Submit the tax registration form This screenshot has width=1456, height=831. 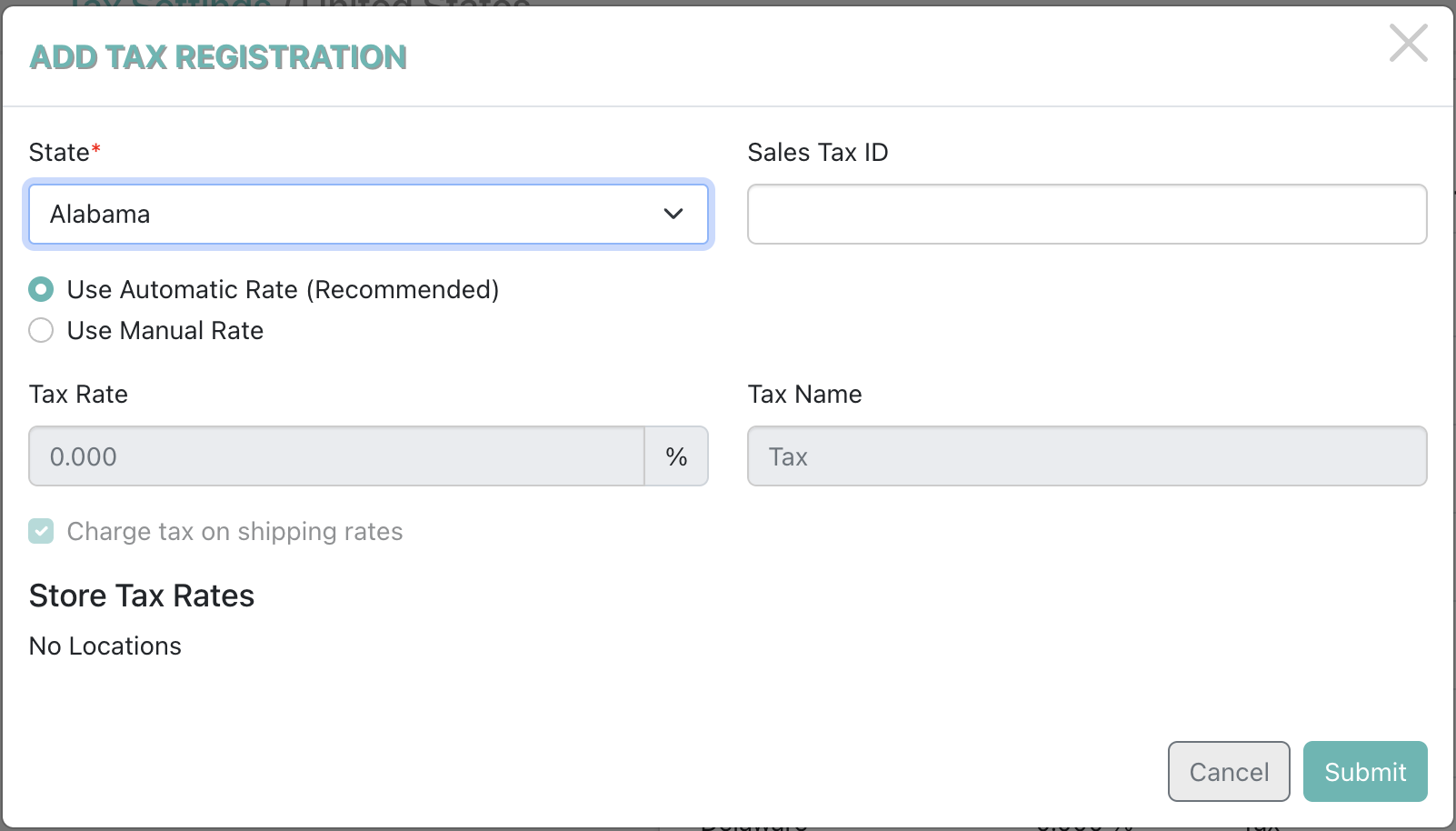pos(1365,772)
